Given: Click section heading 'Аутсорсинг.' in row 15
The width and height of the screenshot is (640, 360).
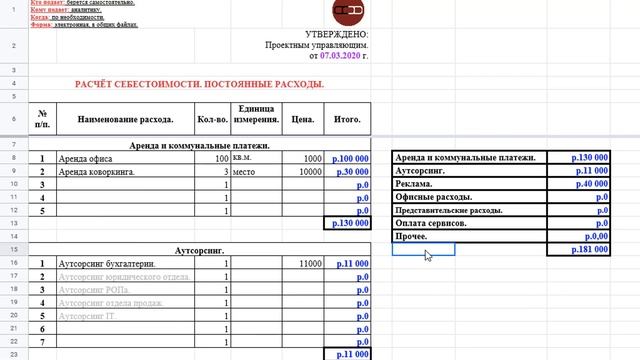Looking at the screenshot, I should [200, 250].
